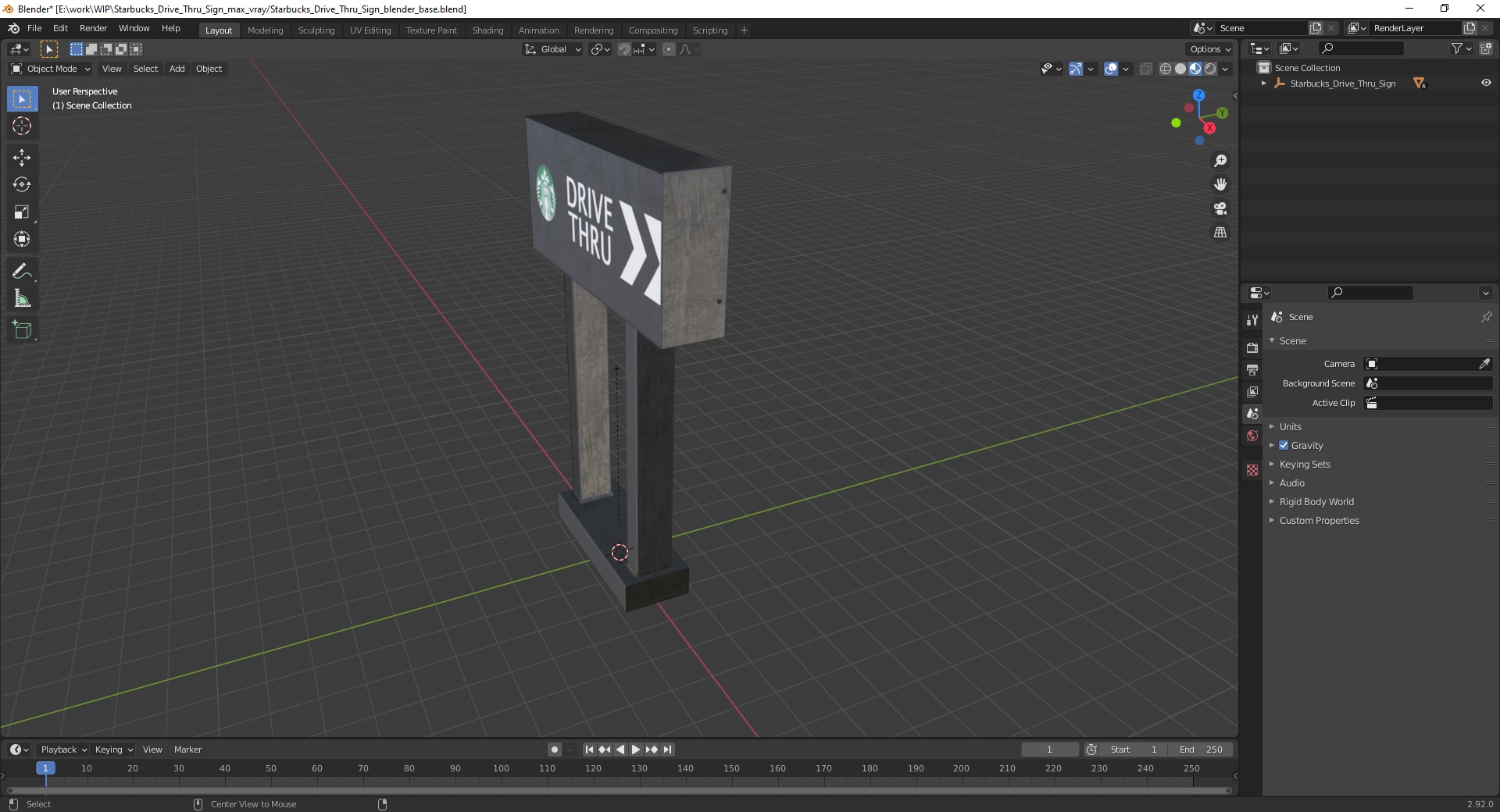Open the Texture properties tab
The image size is (1500, 812).
pos(1252,470)
